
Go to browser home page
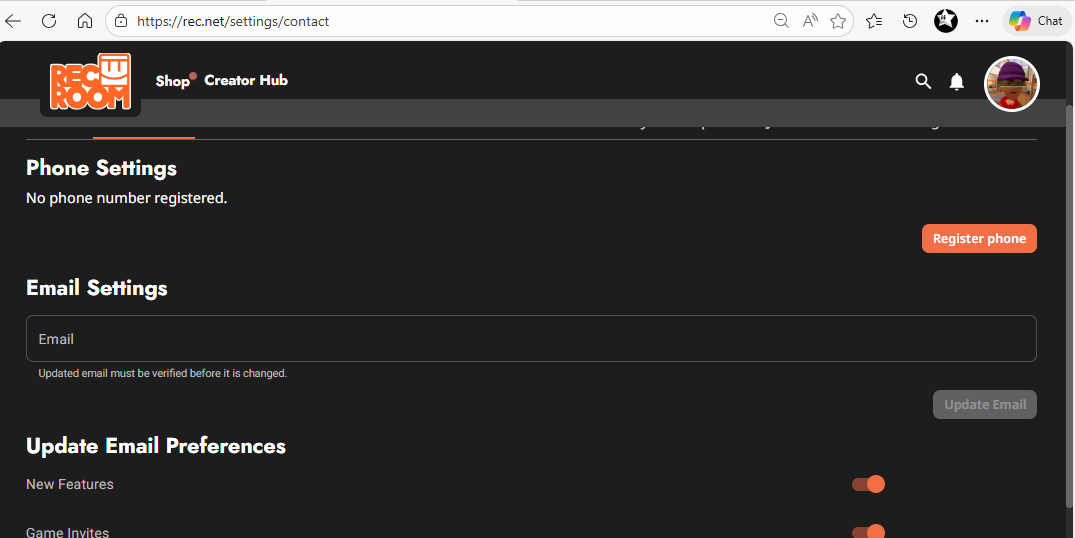tap(85, 21)
